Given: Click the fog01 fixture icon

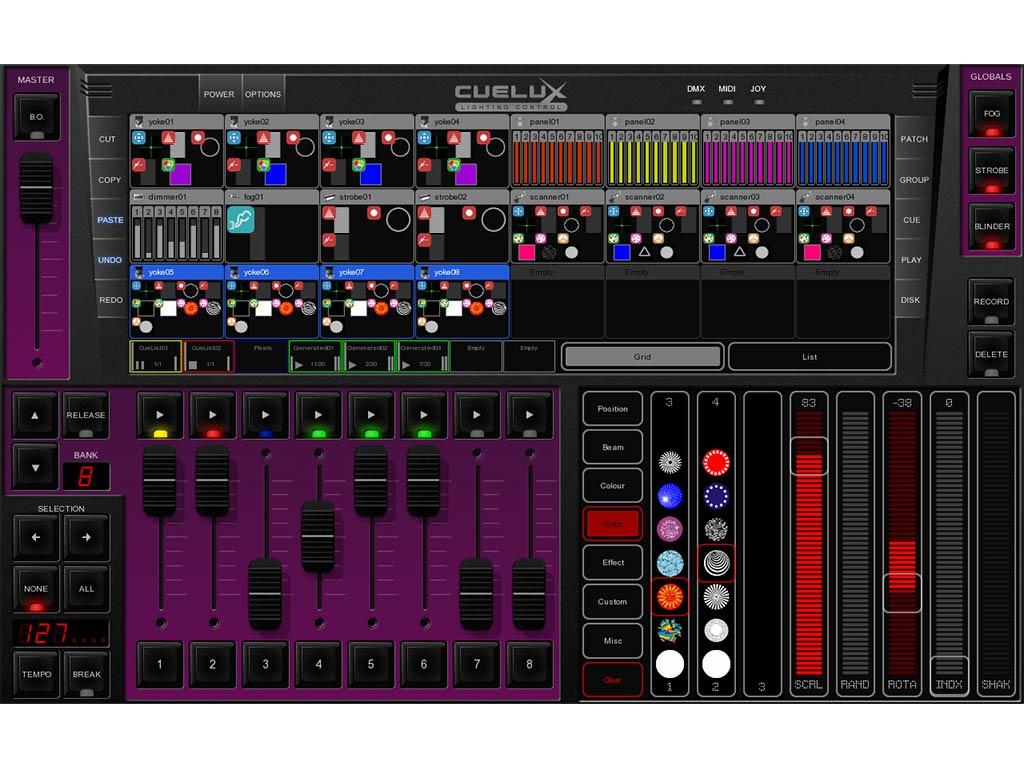Looking at the screenshot, I should pos(241,221).
